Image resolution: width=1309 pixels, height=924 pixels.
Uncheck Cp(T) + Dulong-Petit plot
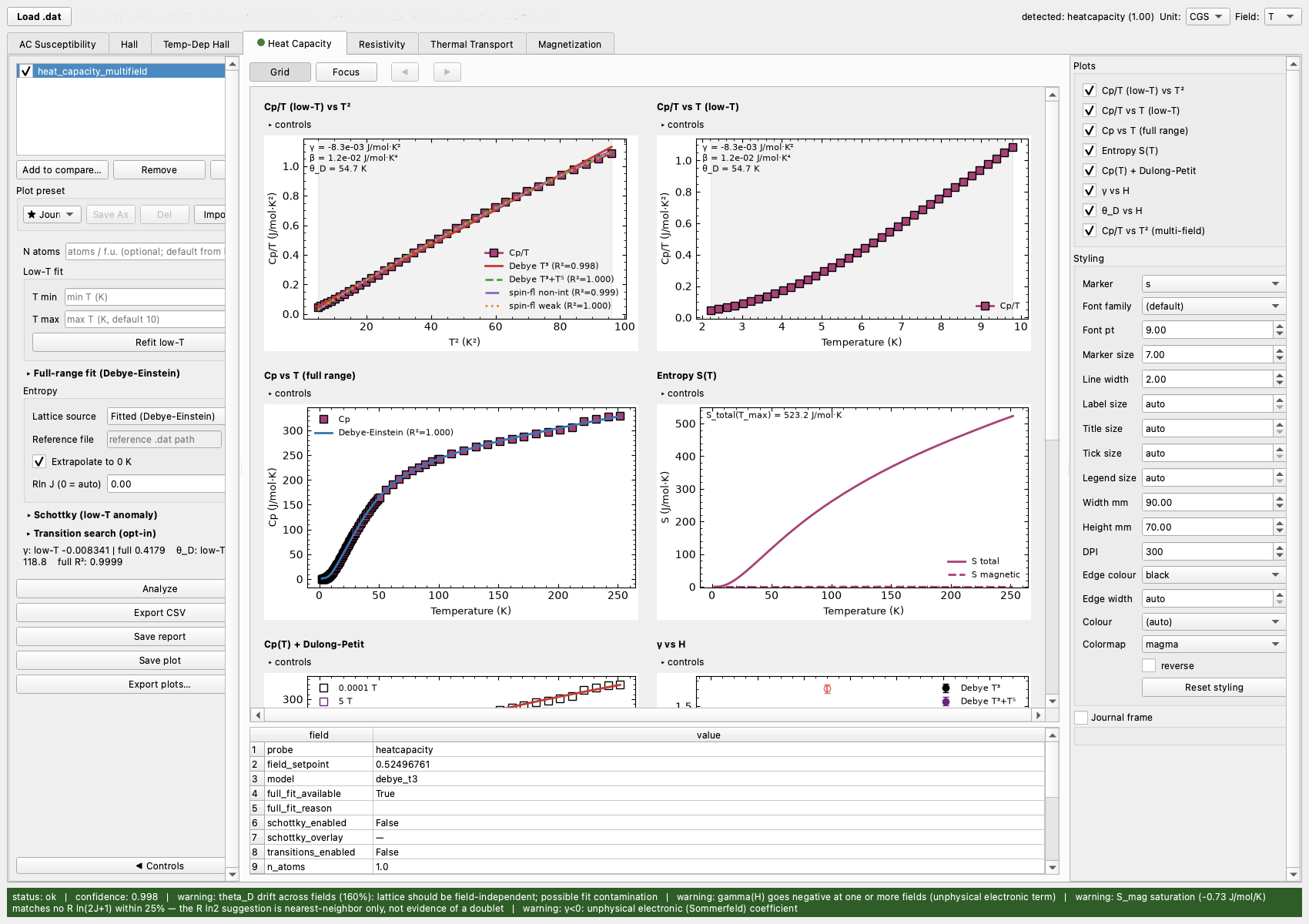1089,170
